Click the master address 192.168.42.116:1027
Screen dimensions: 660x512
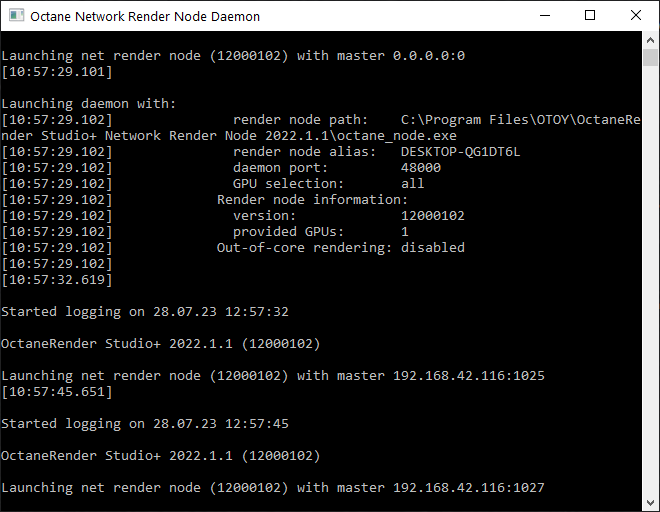[468, 488]
